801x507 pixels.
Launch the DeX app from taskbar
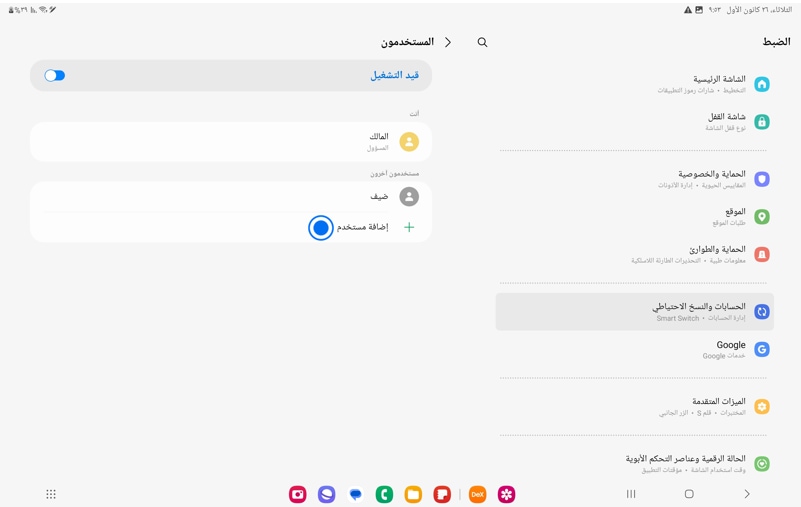[x=477, y=494]
